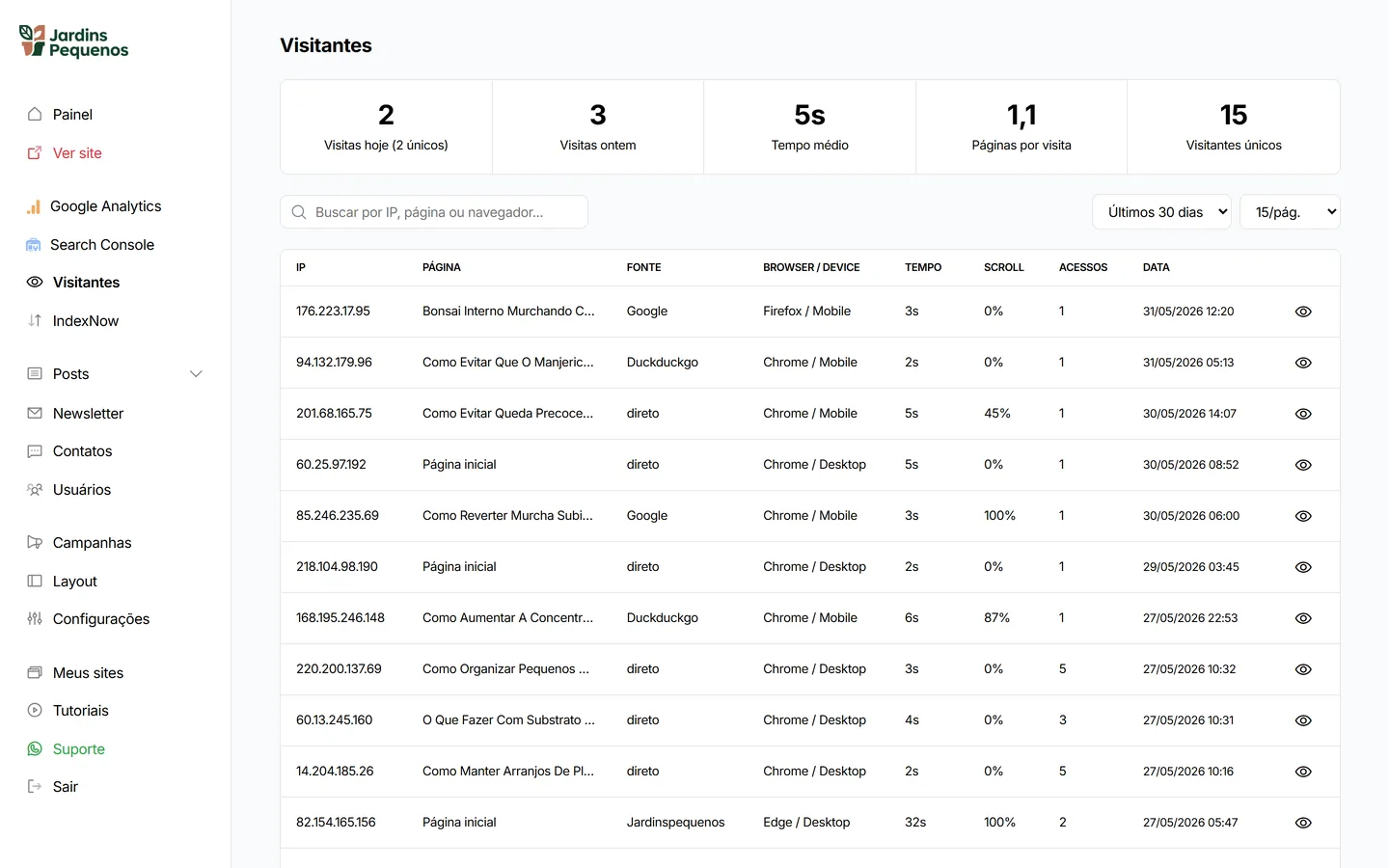Viewport: 1389px width, 868px height.
Task: Click the Contatos chat bubble icon
Action: coord(35,450)
